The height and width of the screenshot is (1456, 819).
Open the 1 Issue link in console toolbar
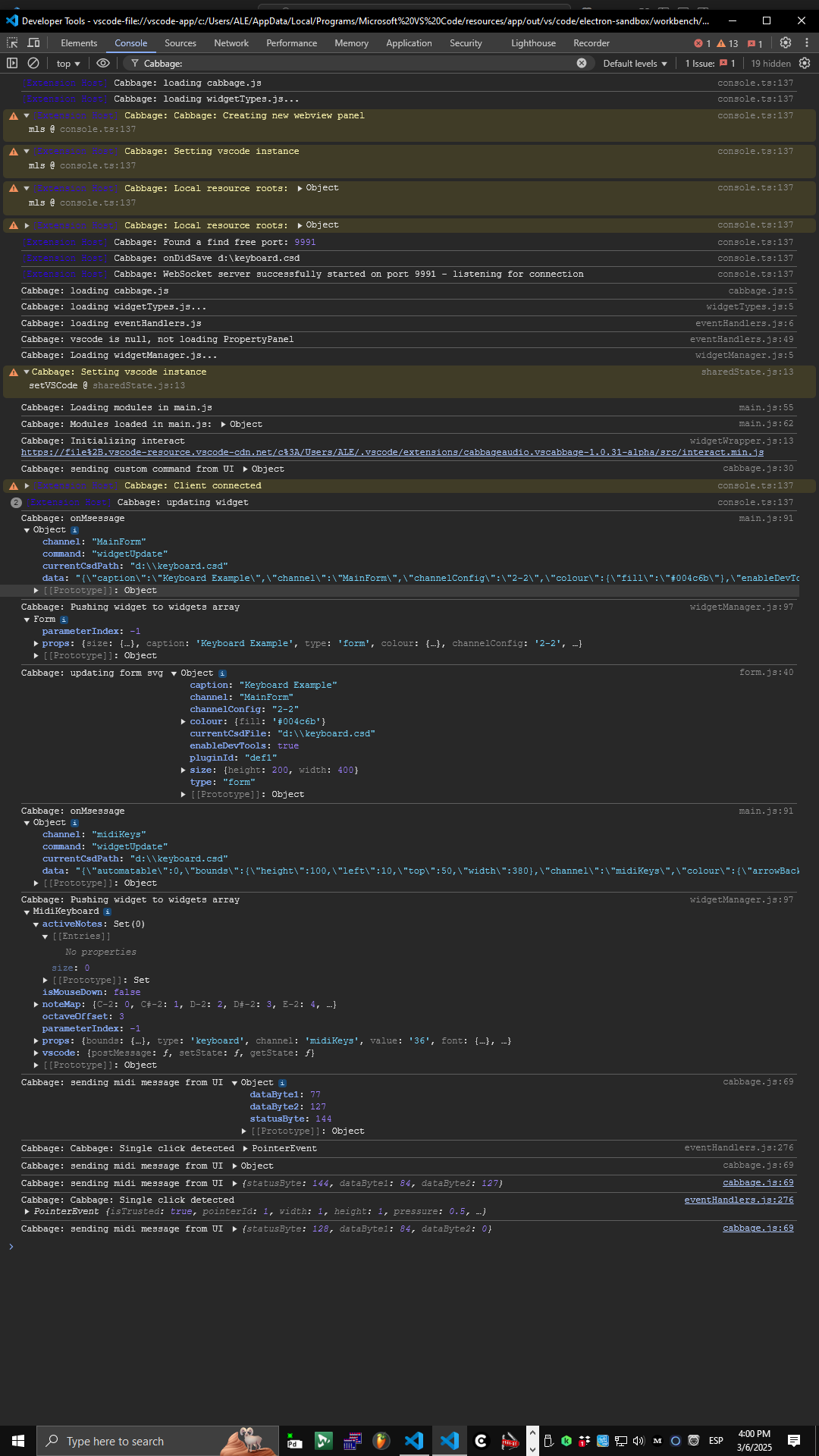click(x=711, y=64)
